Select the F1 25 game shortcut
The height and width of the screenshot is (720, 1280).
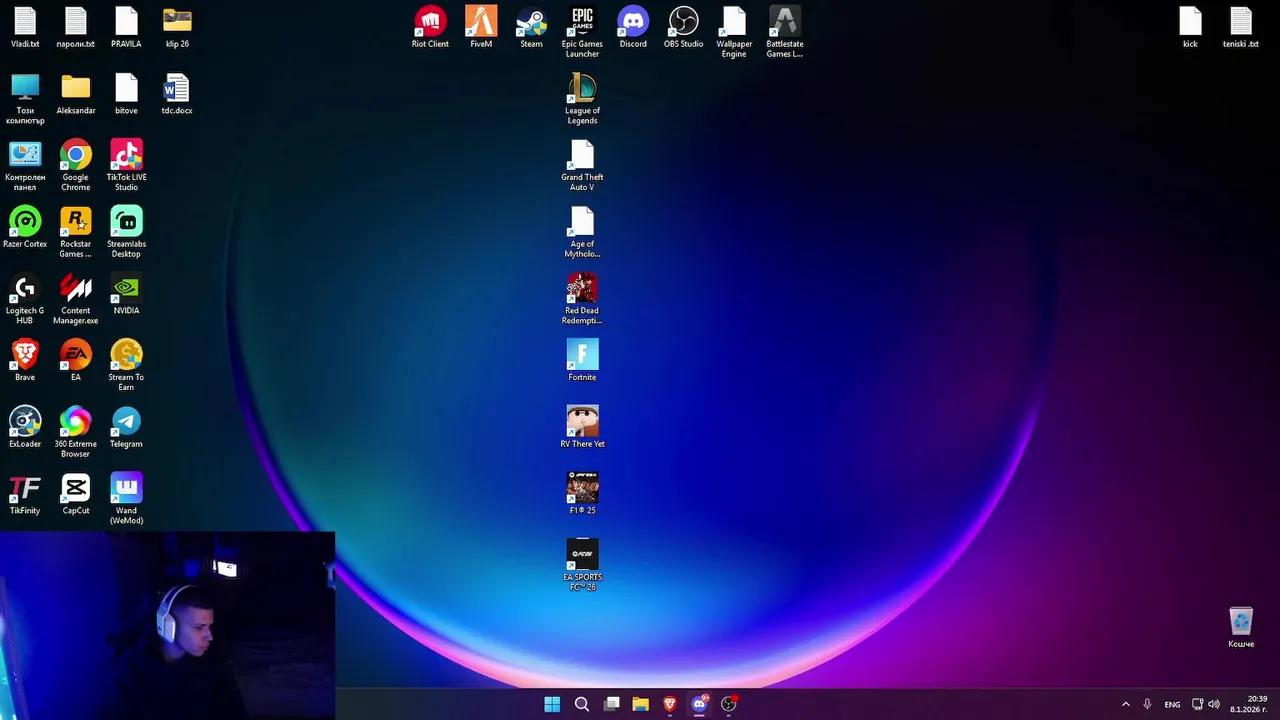[x=582, y=494]
